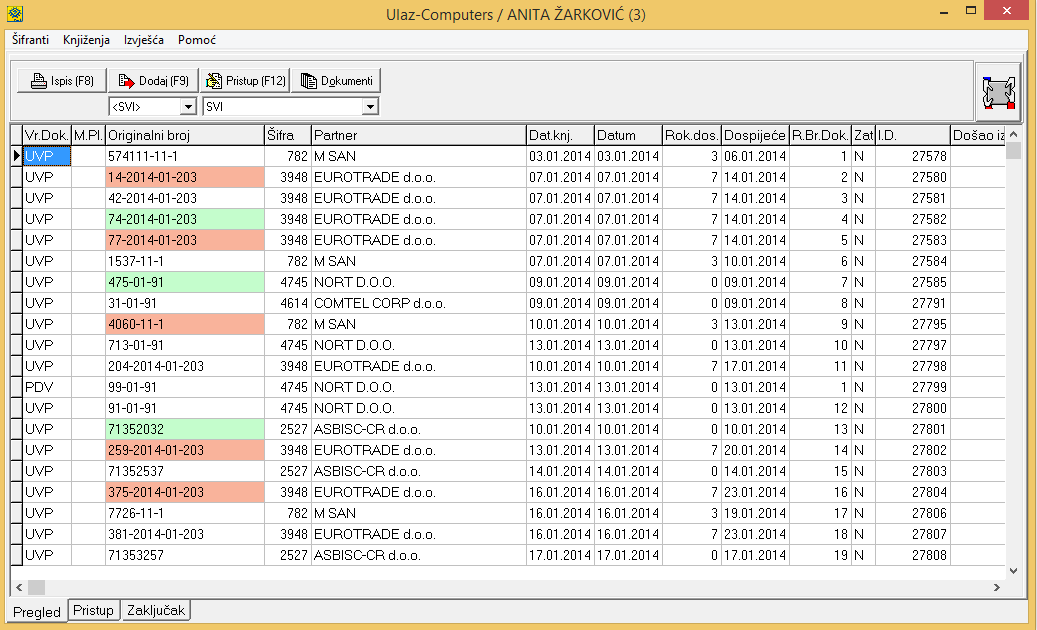Click vertical scrollbar down arrow
The height and width of the screenshot is (630, 1037).
click(1013, 571)
